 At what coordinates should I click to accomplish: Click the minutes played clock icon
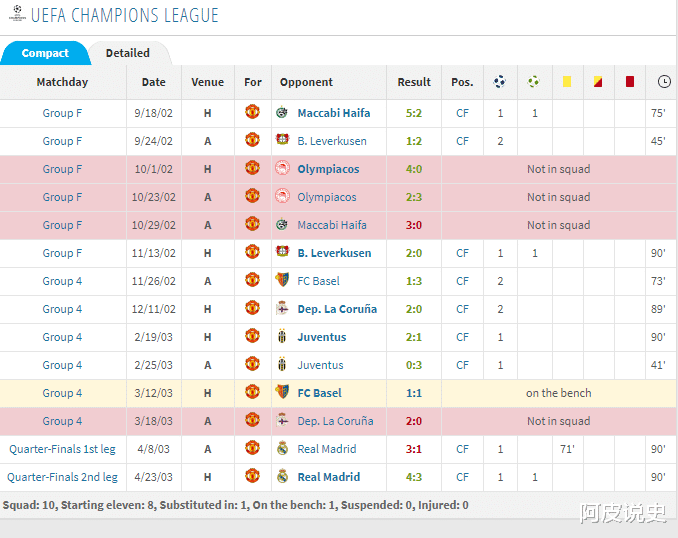(664, 82)
